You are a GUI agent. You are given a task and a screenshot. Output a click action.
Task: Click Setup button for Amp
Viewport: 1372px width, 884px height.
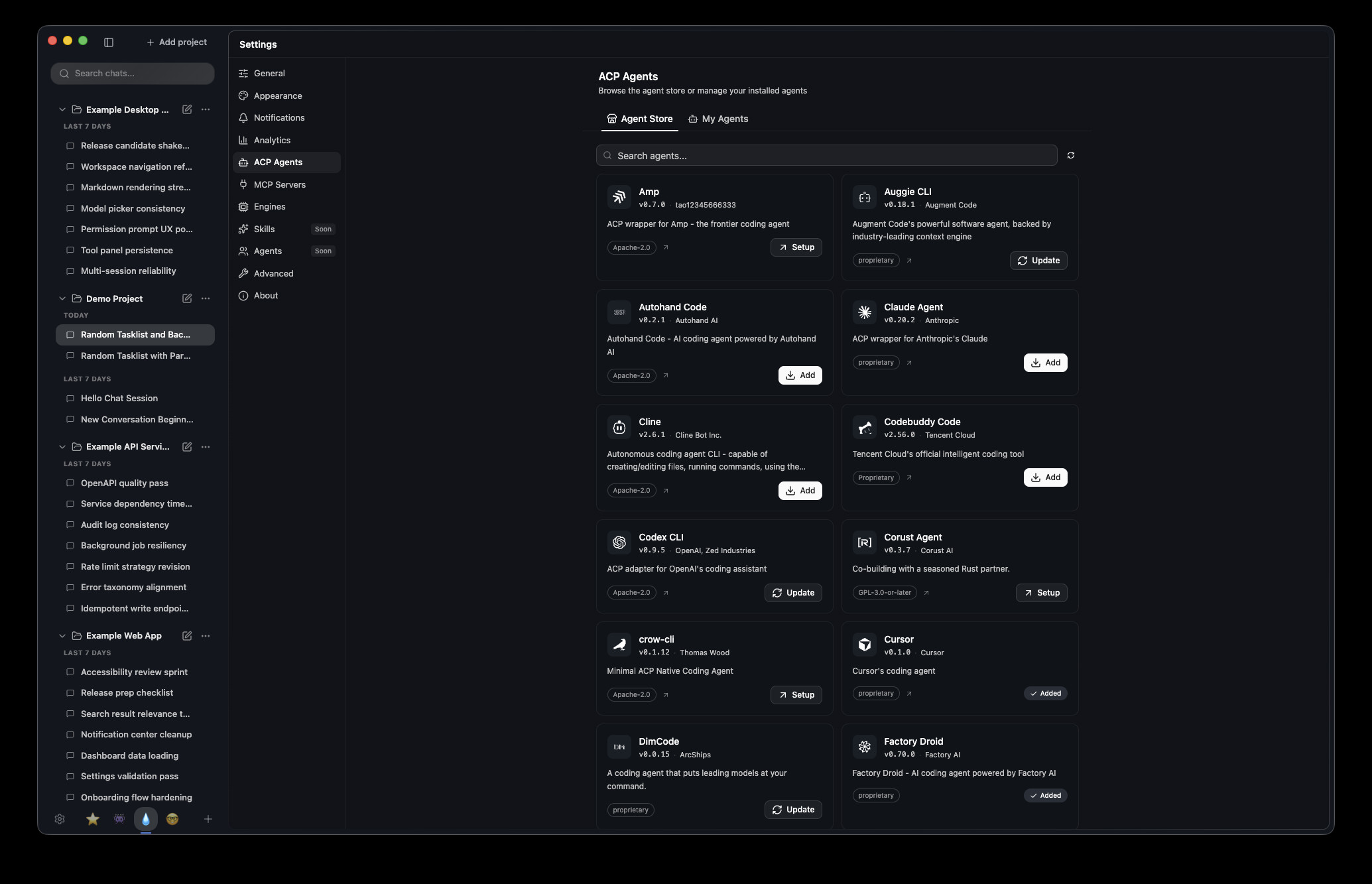tap(796, 247)
